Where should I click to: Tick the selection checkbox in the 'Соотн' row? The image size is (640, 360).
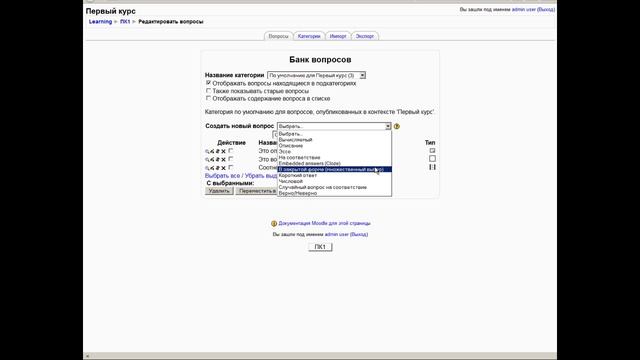[231, 167]
